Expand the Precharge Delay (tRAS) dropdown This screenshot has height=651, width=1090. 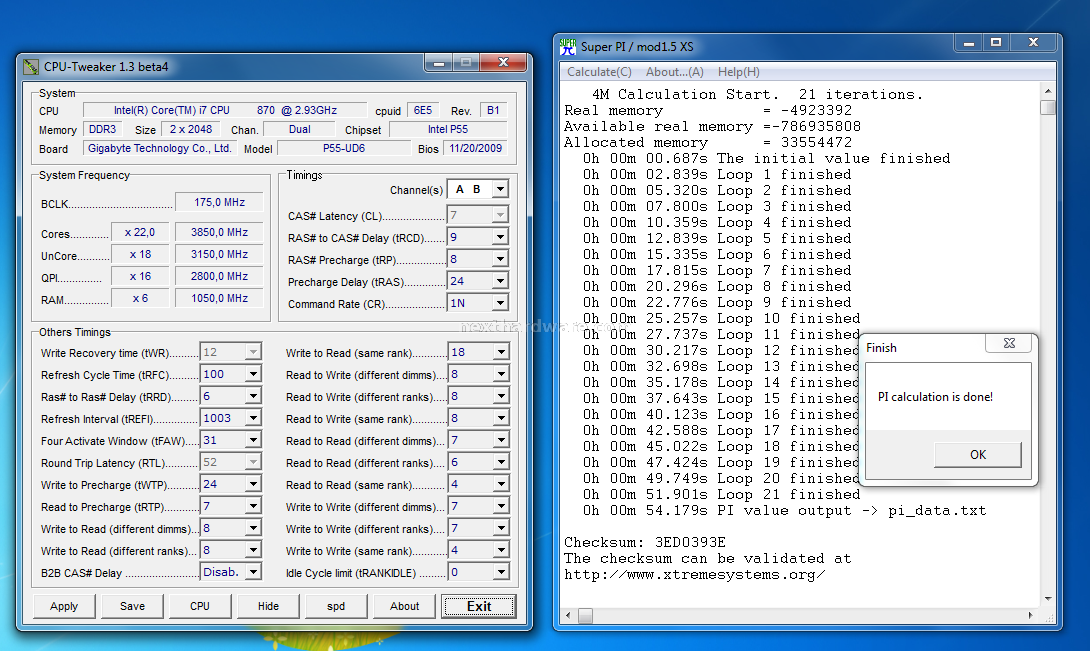coord(500,281)
